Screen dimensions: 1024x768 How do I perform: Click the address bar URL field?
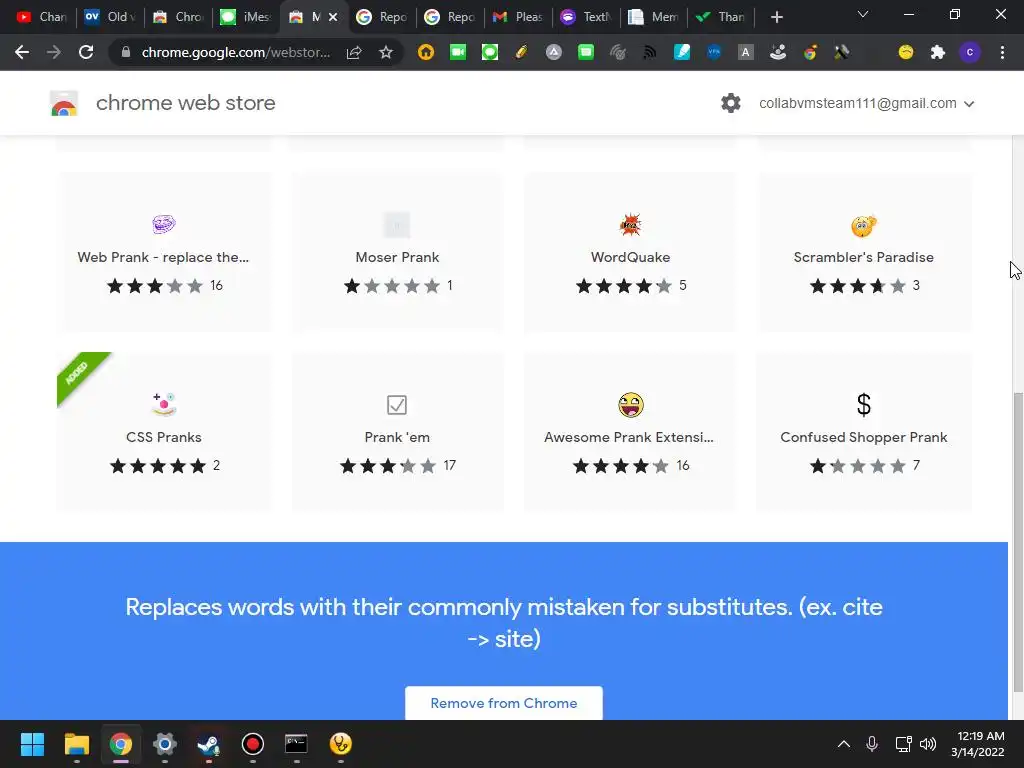tap(236, 52)
